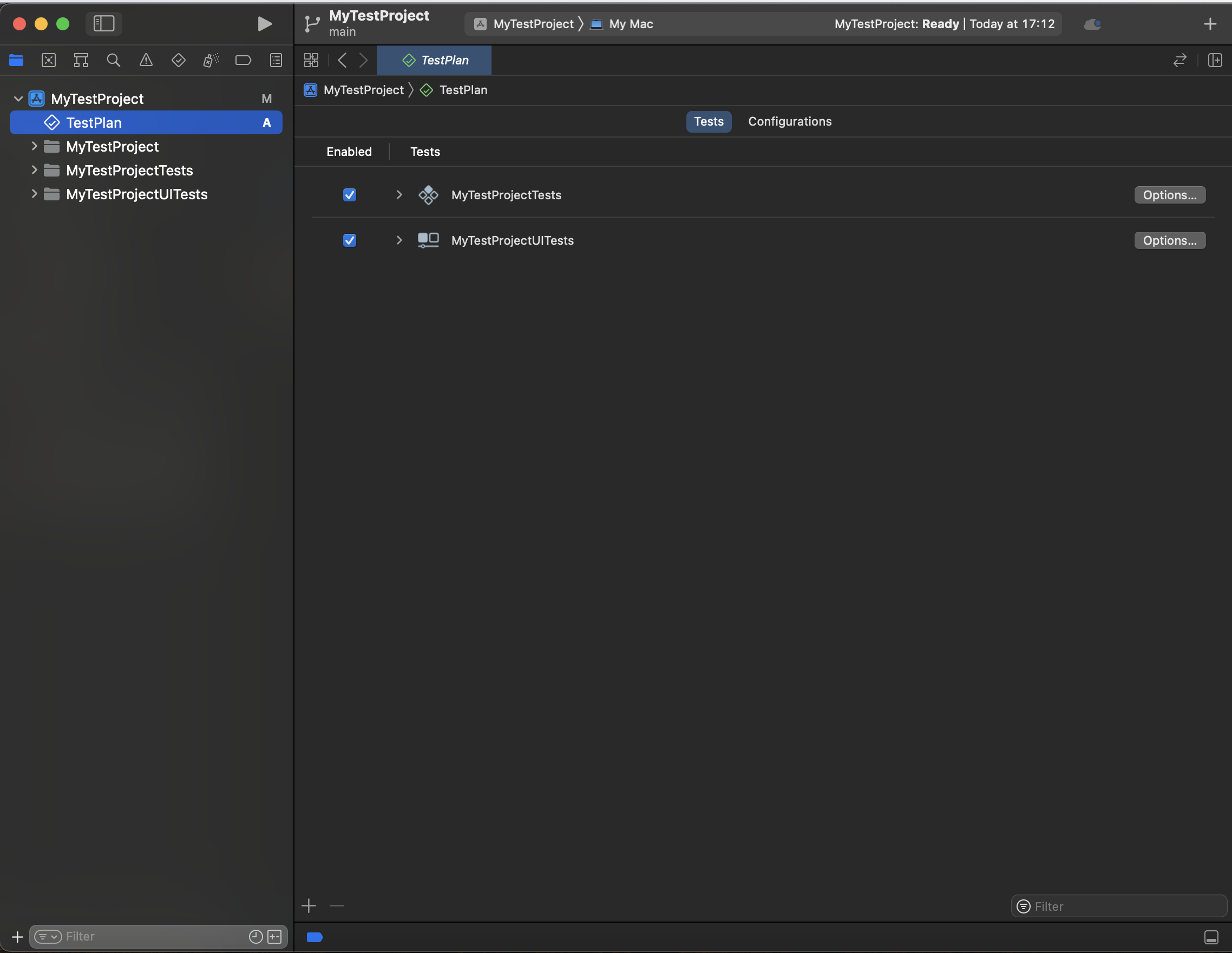Toggle the debug area panel button
Image resolution: width=1232 pixels, height=953 pixels.
click(1210, 937)
